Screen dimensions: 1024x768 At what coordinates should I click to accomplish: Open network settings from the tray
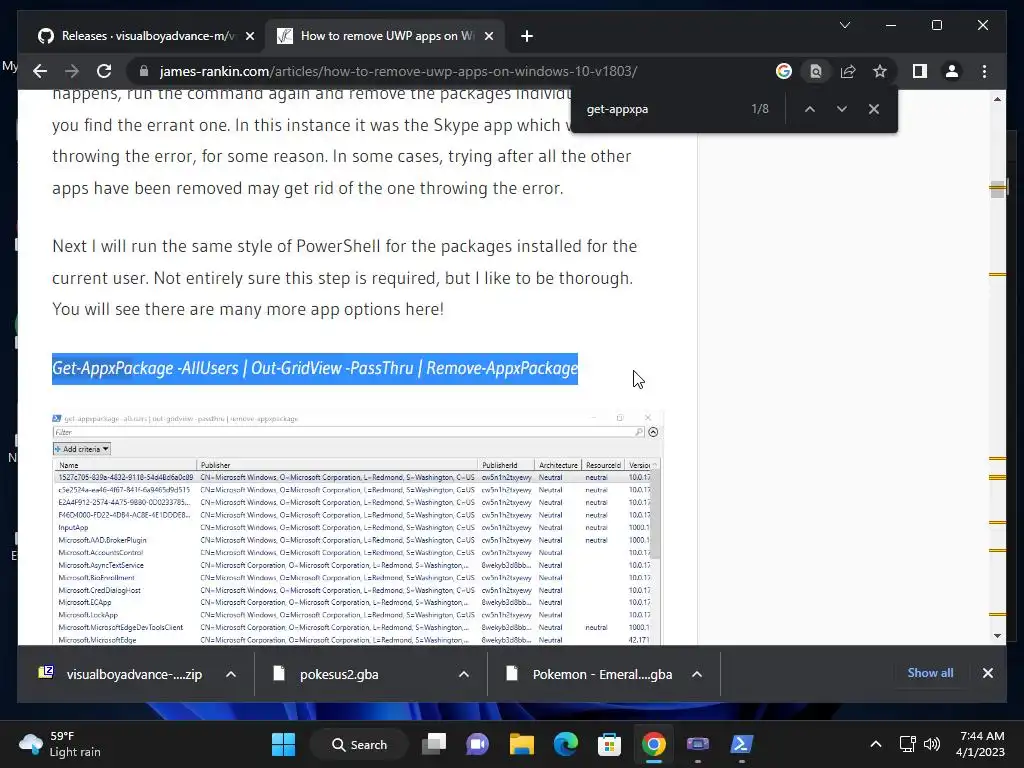coord(907,744)
